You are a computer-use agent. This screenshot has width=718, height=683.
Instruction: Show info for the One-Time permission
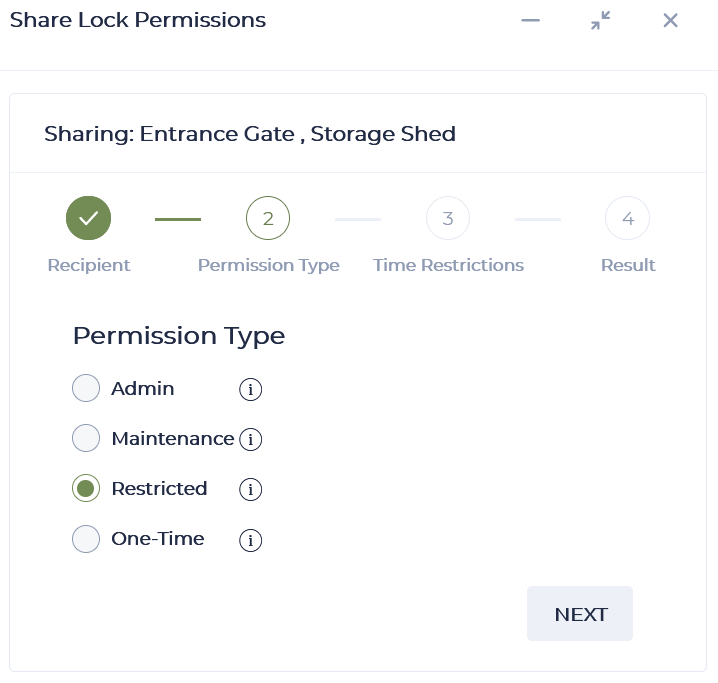250,540
